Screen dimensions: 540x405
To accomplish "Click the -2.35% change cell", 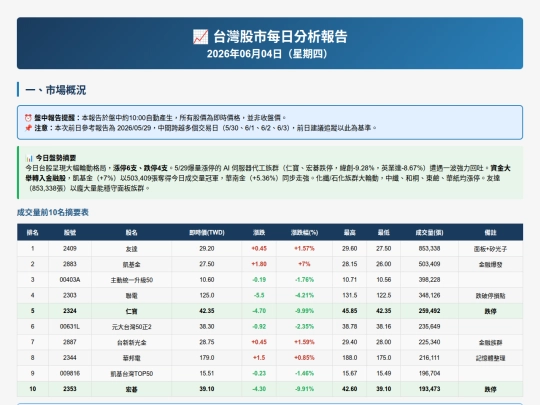I will (x=304, y=326).
